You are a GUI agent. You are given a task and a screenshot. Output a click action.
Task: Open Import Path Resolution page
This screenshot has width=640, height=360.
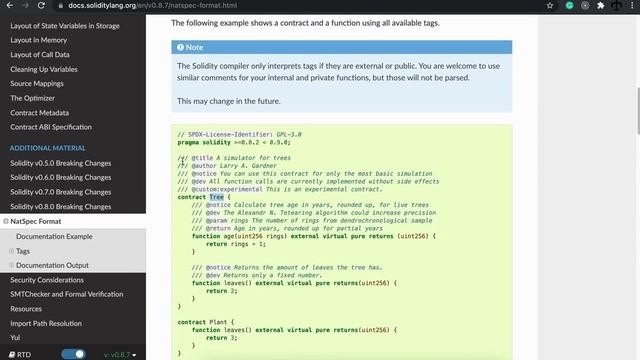click(x=46, y=323)
